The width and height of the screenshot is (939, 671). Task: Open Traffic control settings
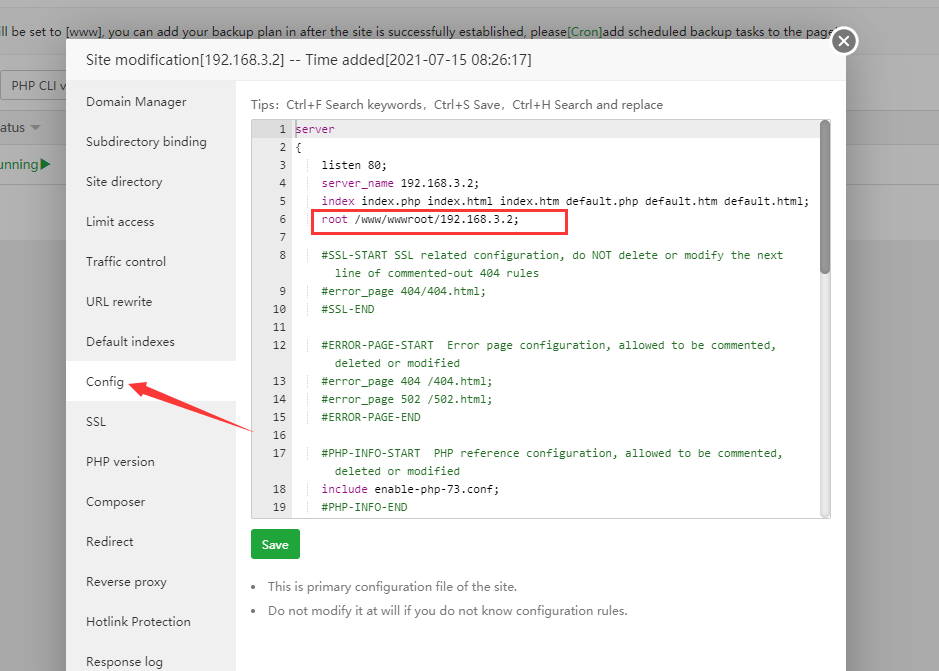pyautogui.click(x=126, y=262)
